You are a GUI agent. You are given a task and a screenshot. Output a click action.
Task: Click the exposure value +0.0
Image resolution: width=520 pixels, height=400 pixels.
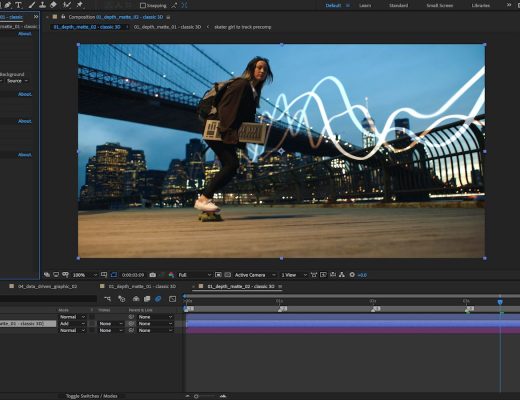362,275
